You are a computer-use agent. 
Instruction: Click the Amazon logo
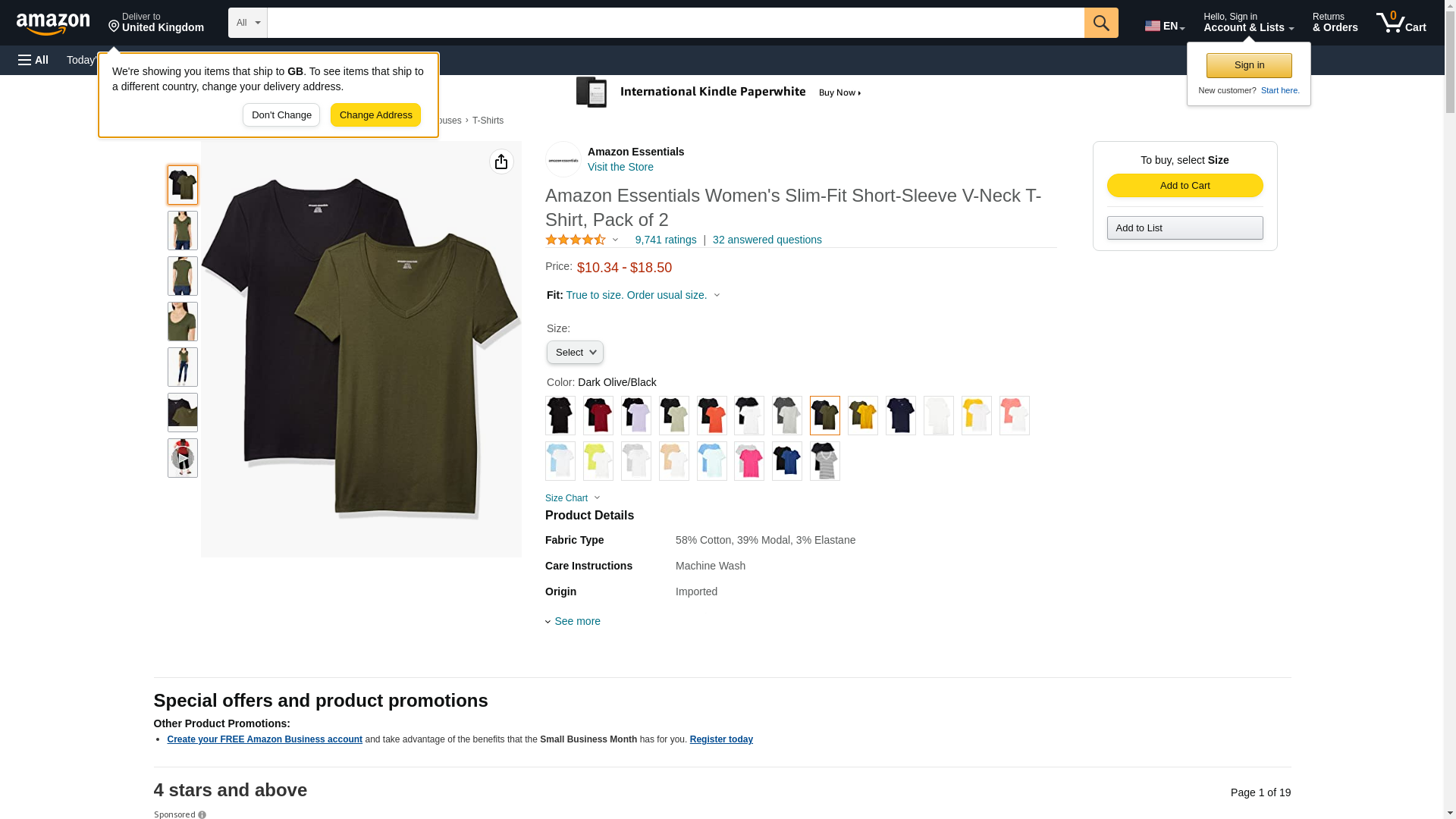pos(53,24)
